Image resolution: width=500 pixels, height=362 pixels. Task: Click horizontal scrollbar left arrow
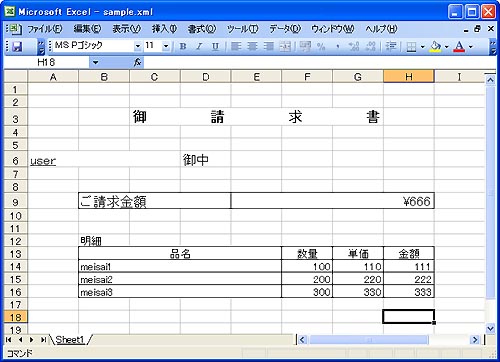(302, 340)
